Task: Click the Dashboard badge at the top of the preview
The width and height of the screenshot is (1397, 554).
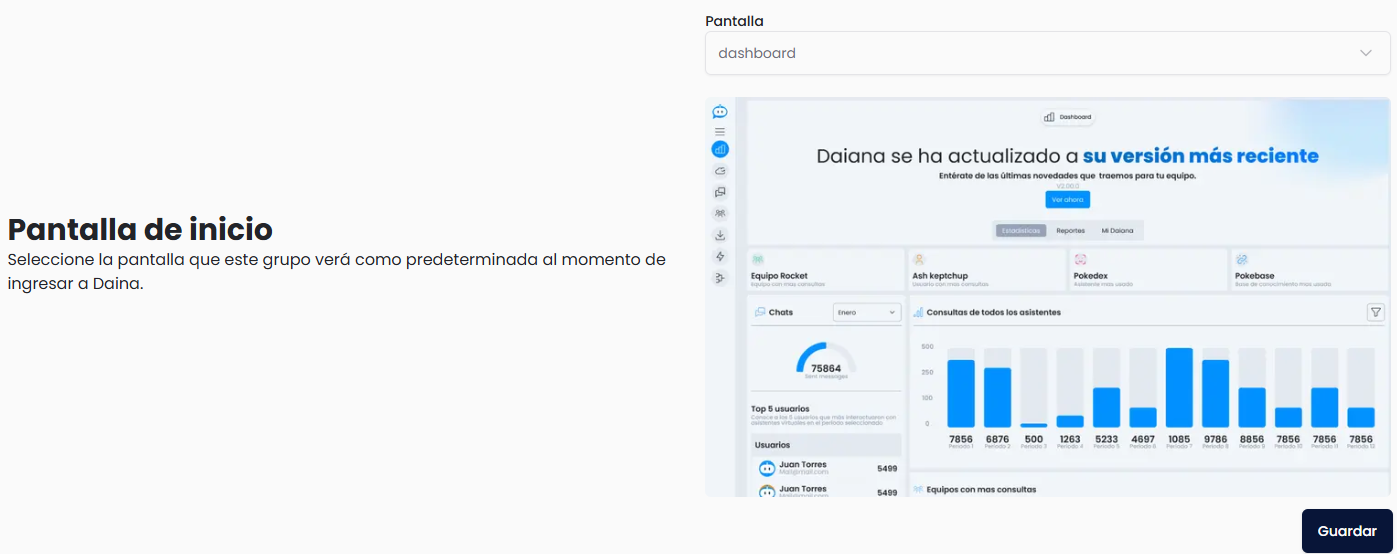Action: point(1067,117)
